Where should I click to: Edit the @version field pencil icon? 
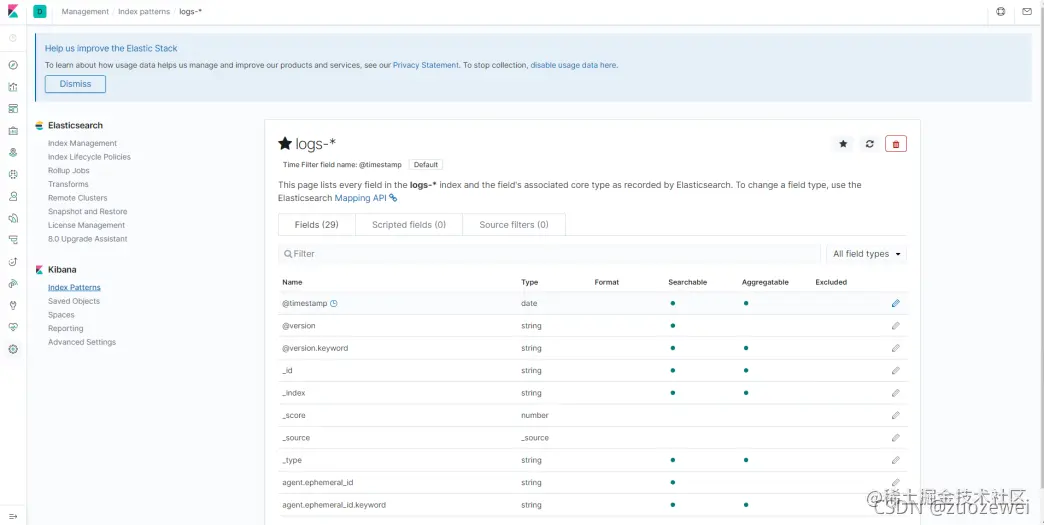896,326
